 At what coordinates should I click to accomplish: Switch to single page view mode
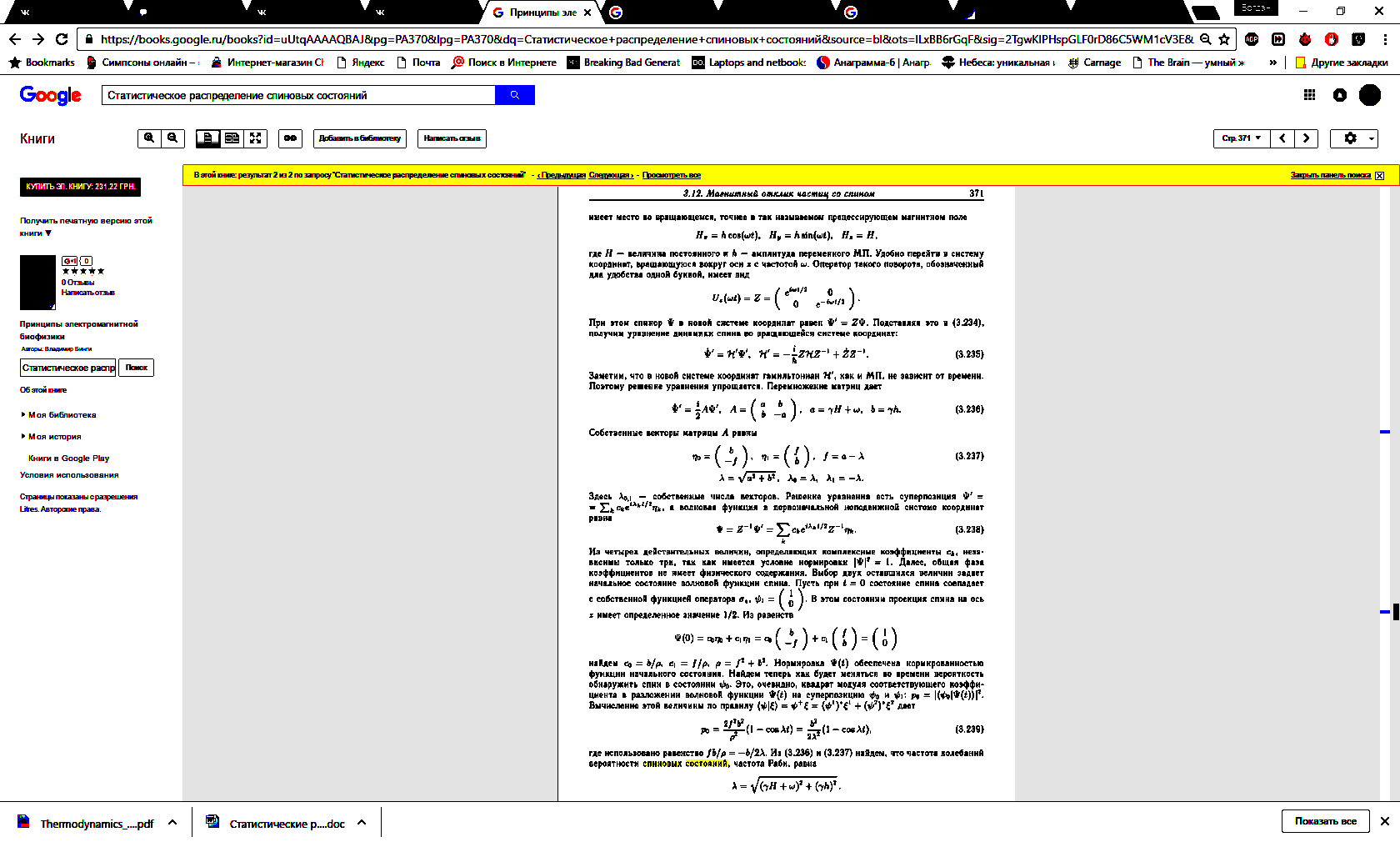coord(207,138)
